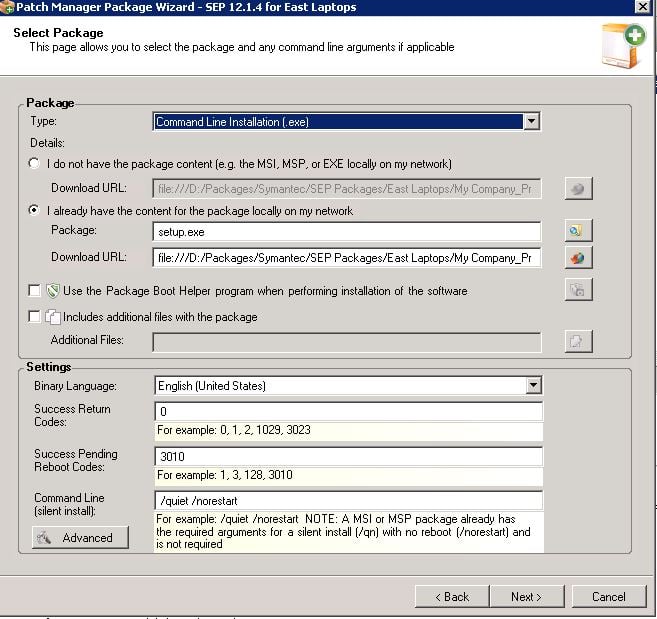The width and height of the screenshot is (657, 619).
Task: Click the Success Pending Reboot Codes field
Action: coord(348,456)
